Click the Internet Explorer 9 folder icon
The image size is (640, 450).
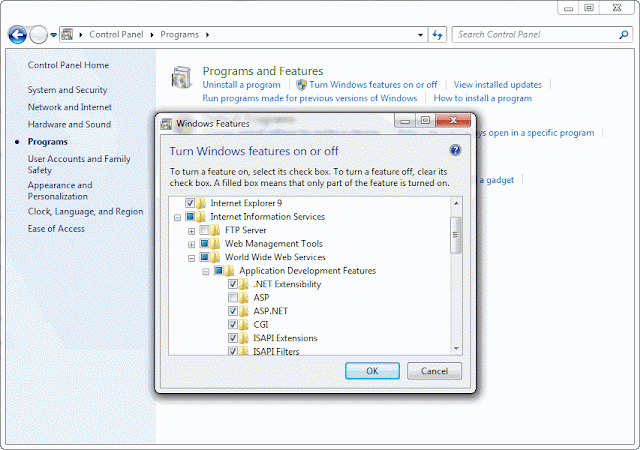click(201, 203)
